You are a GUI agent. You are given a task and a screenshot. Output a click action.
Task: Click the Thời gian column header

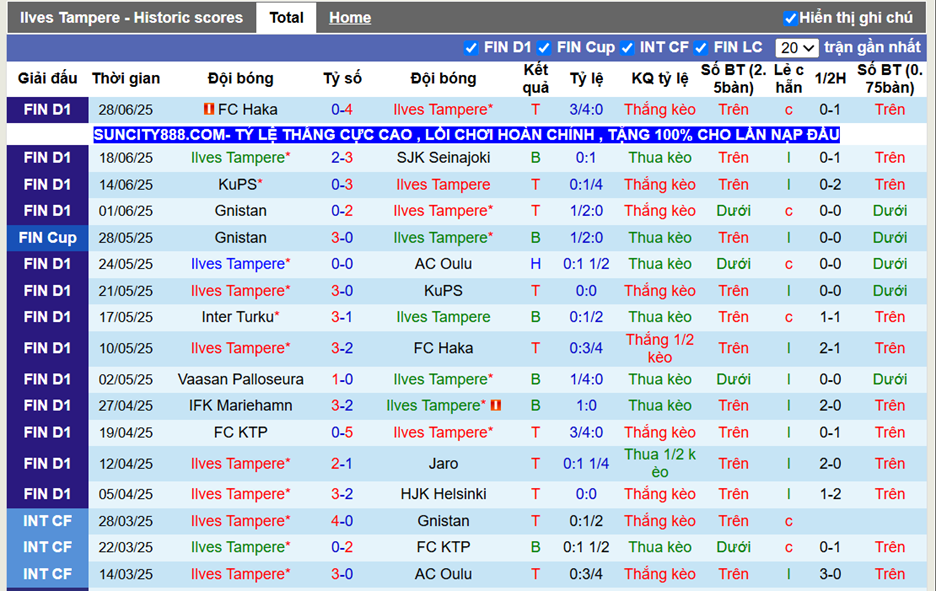(126, 78)
